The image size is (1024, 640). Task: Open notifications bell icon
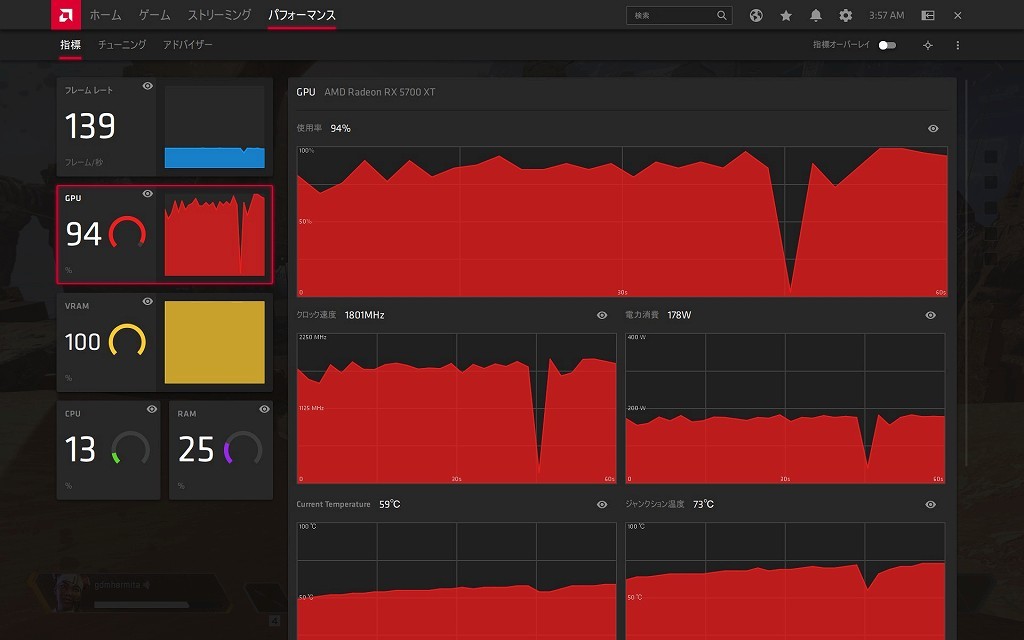point(816,16)
